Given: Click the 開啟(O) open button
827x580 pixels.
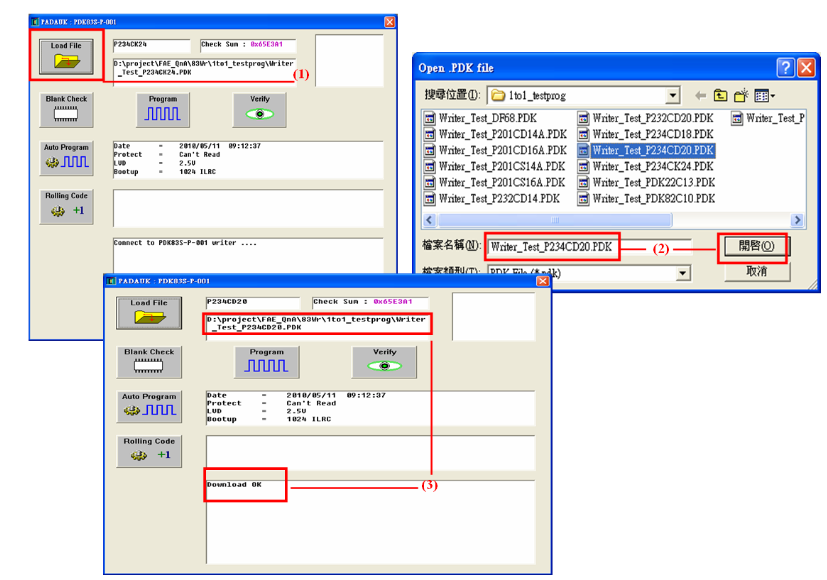Looking at the screenshot, I should click(755, 246).
